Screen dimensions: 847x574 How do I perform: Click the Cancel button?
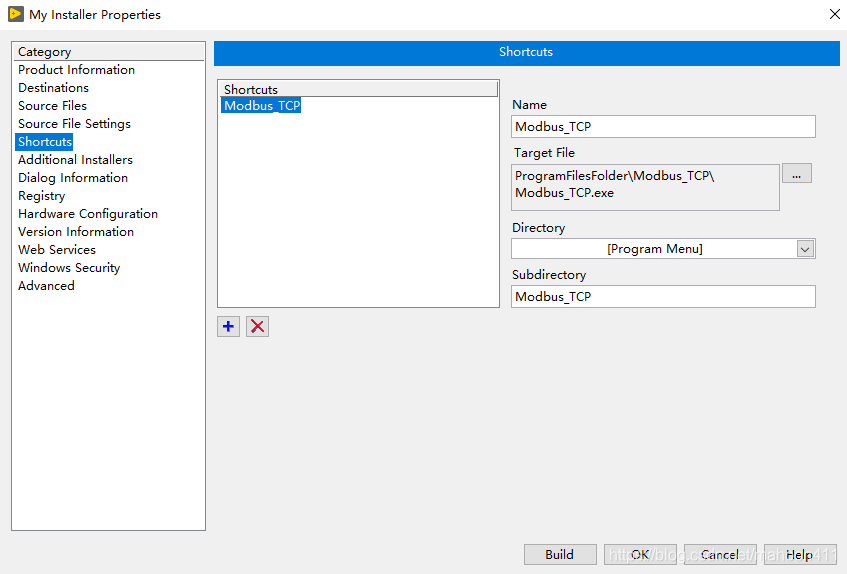(720, 555)
